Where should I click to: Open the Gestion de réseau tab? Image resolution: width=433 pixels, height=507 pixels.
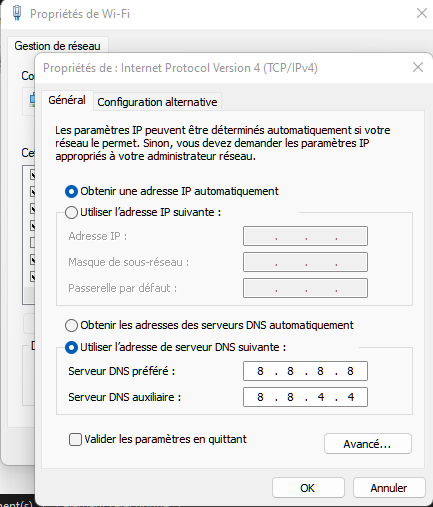(57, 46)
